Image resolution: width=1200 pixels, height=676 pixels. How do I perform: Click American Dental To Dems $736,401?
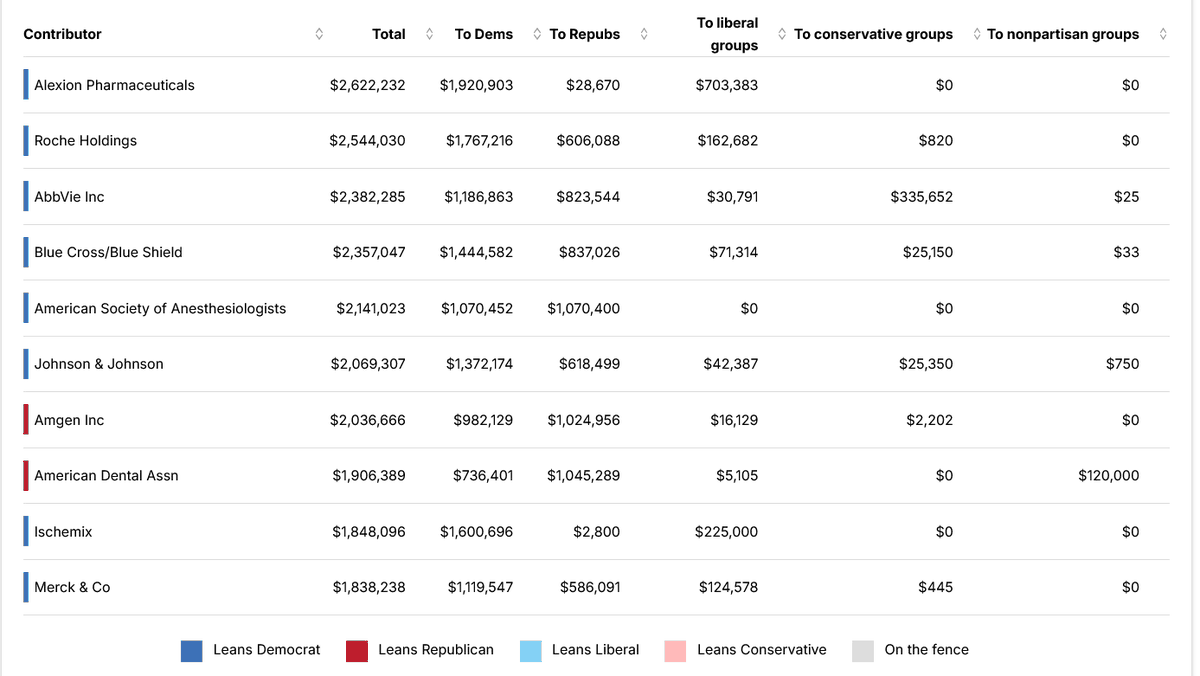pos(483,476)
